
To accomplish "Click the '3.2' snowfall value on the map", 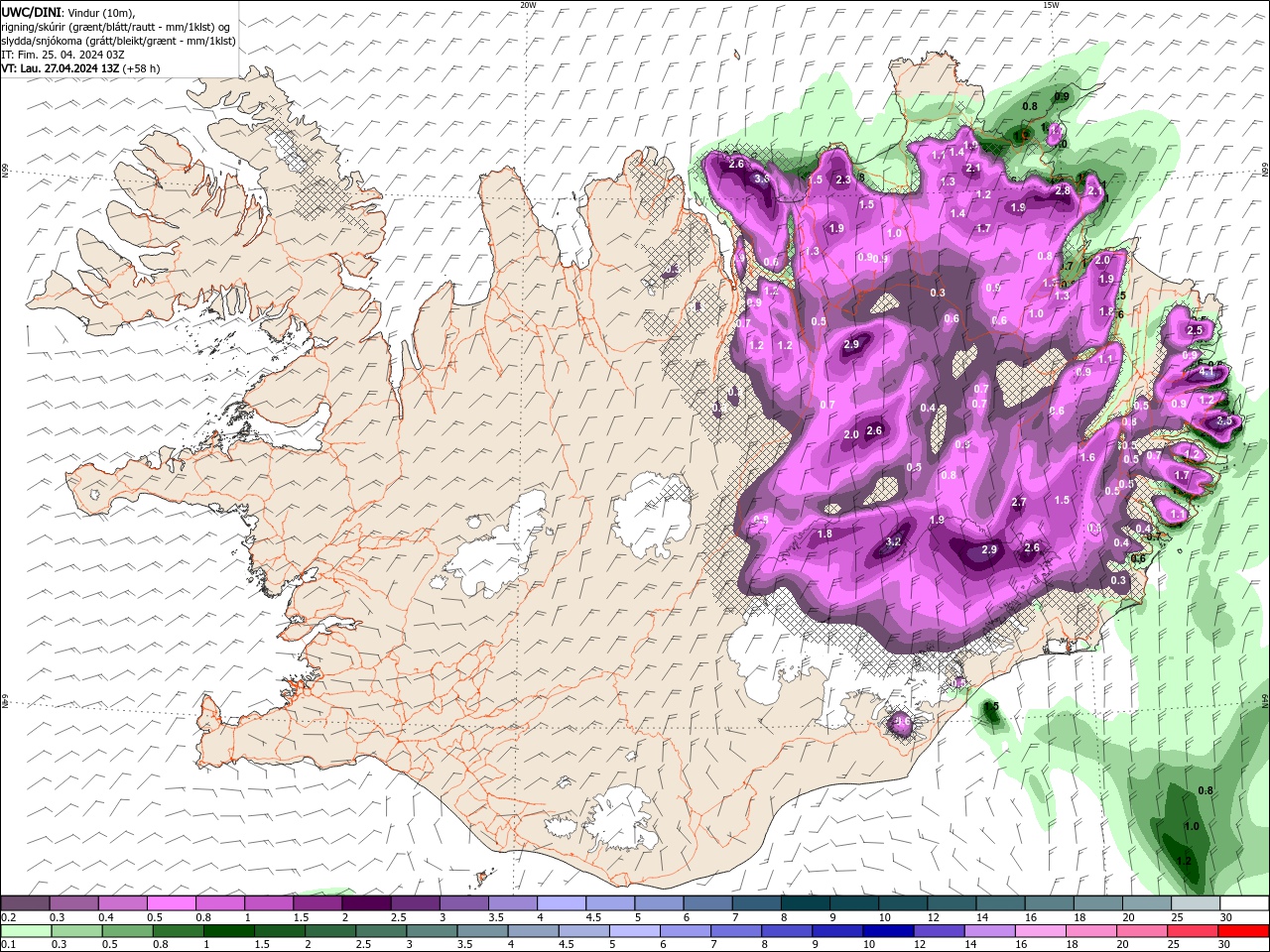I will pos(892,542).
